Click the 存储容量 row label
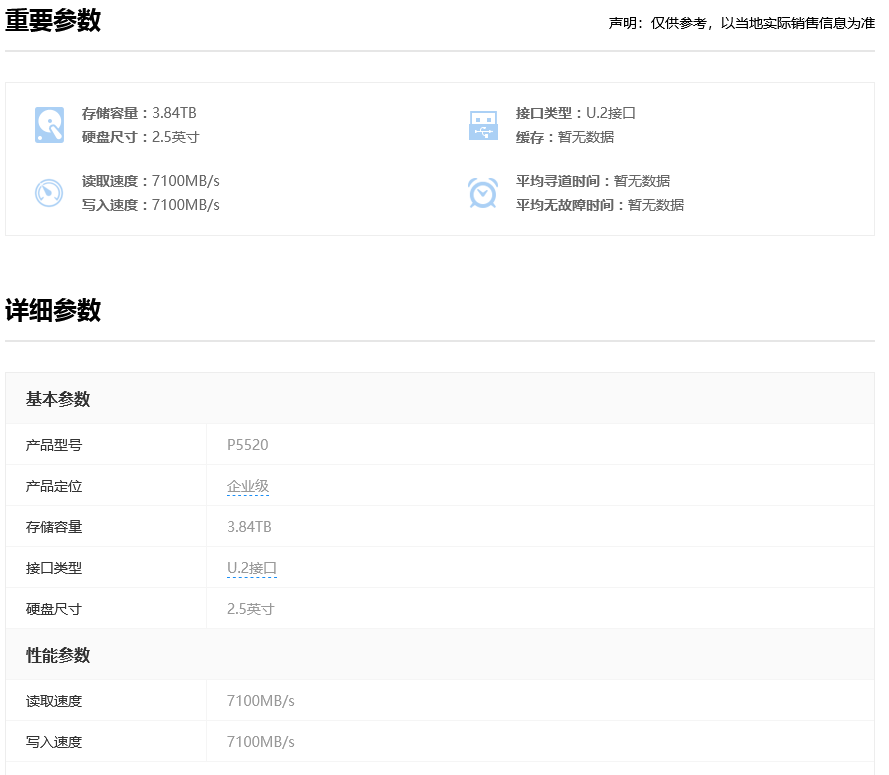The height and width of the screenshot is (775, 889). tap(54, 527)
